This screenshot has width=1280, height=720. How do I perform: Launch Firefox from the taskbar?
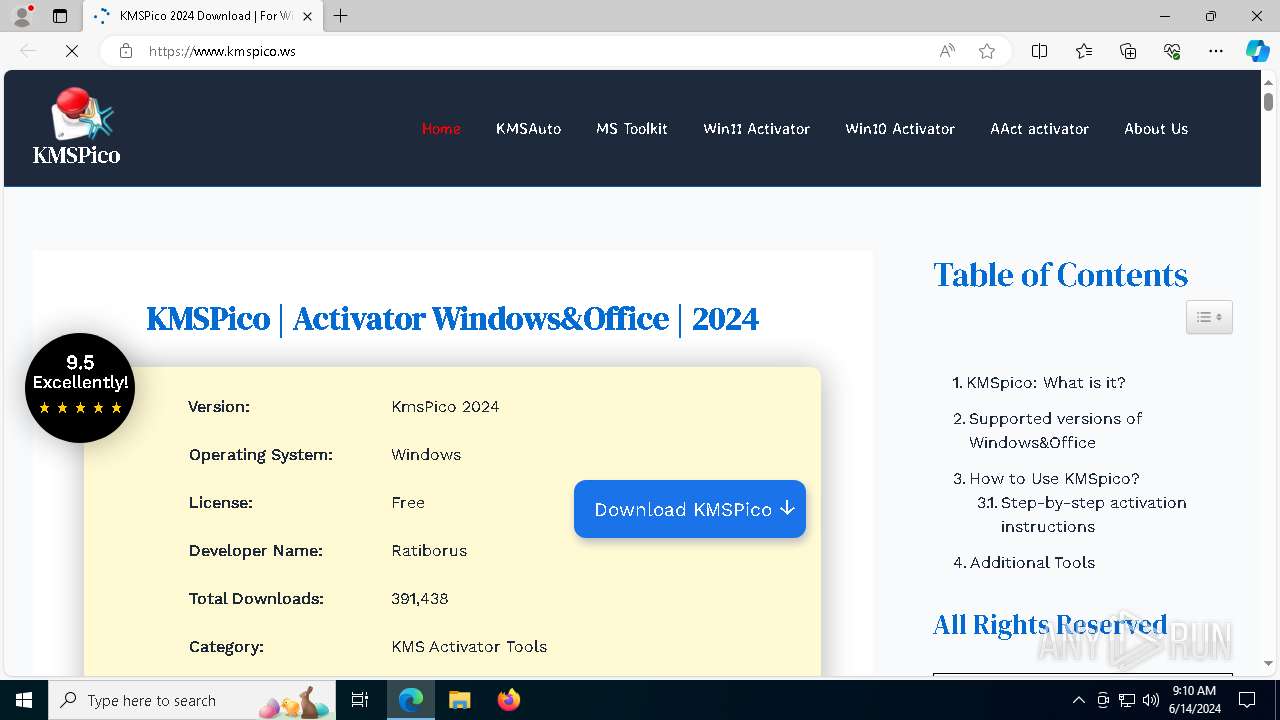[x=508, y=700]
